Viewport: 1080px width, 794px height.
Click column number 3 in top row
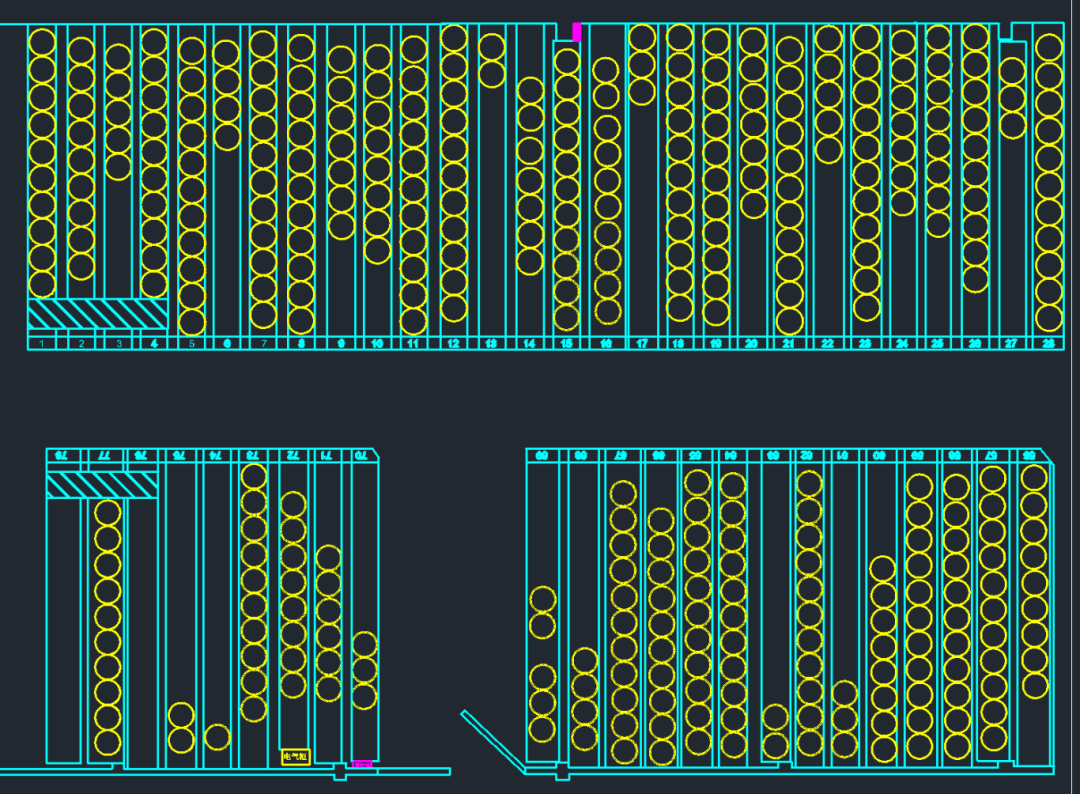pos(119,343)
